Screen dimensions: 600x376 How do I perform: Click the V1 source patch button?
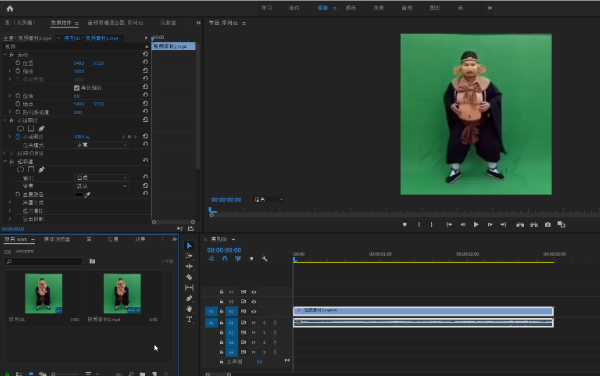click(211, 312)
